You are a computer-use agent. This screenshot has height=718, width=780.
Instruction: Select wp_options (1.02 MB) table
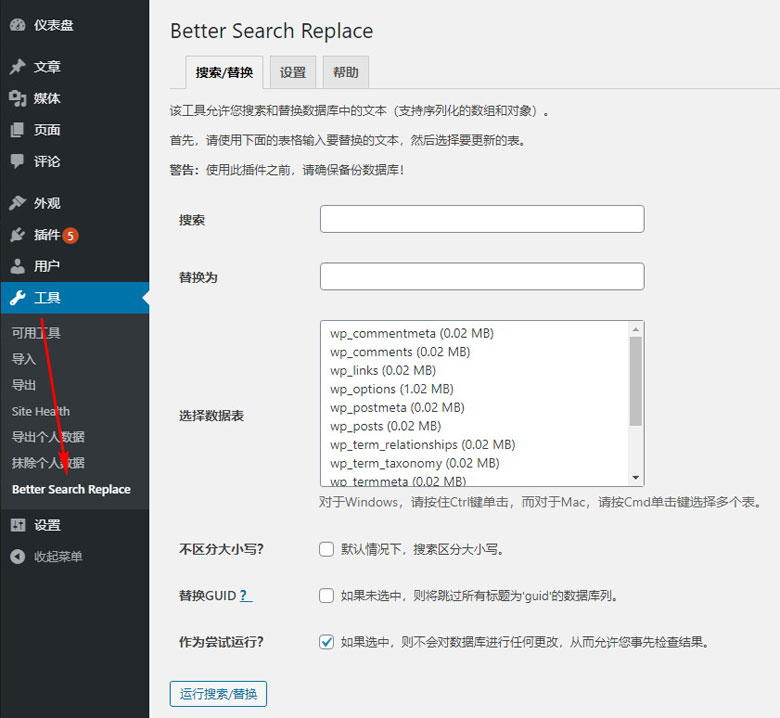point(392,389)
